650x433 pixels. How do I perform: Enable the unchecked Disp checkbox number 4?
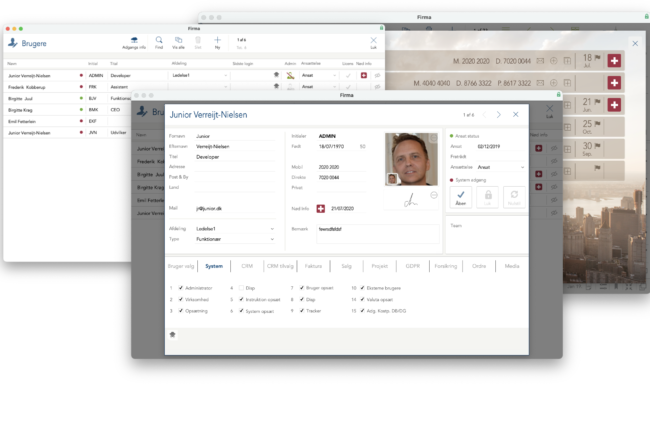tap(240, 288)
